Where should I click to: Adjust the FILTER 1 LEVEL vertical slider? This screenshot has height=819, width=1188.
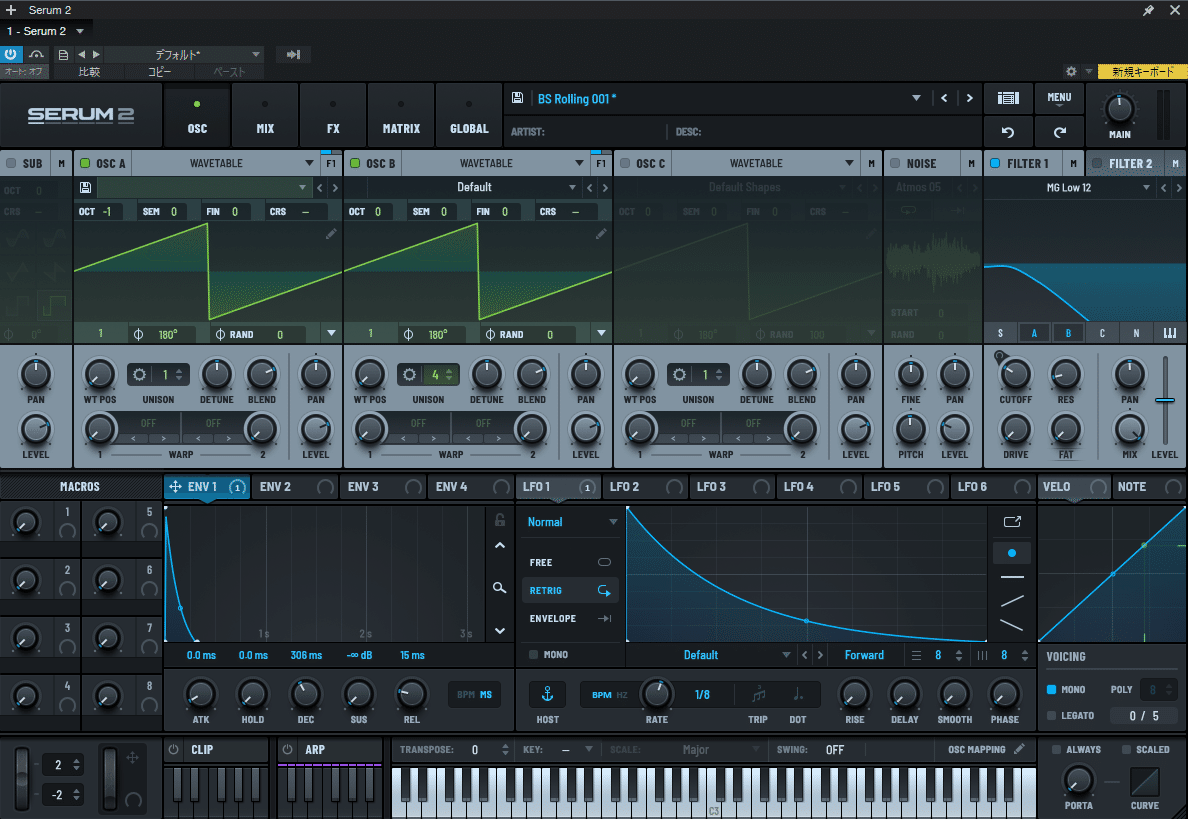point(1165,399)
